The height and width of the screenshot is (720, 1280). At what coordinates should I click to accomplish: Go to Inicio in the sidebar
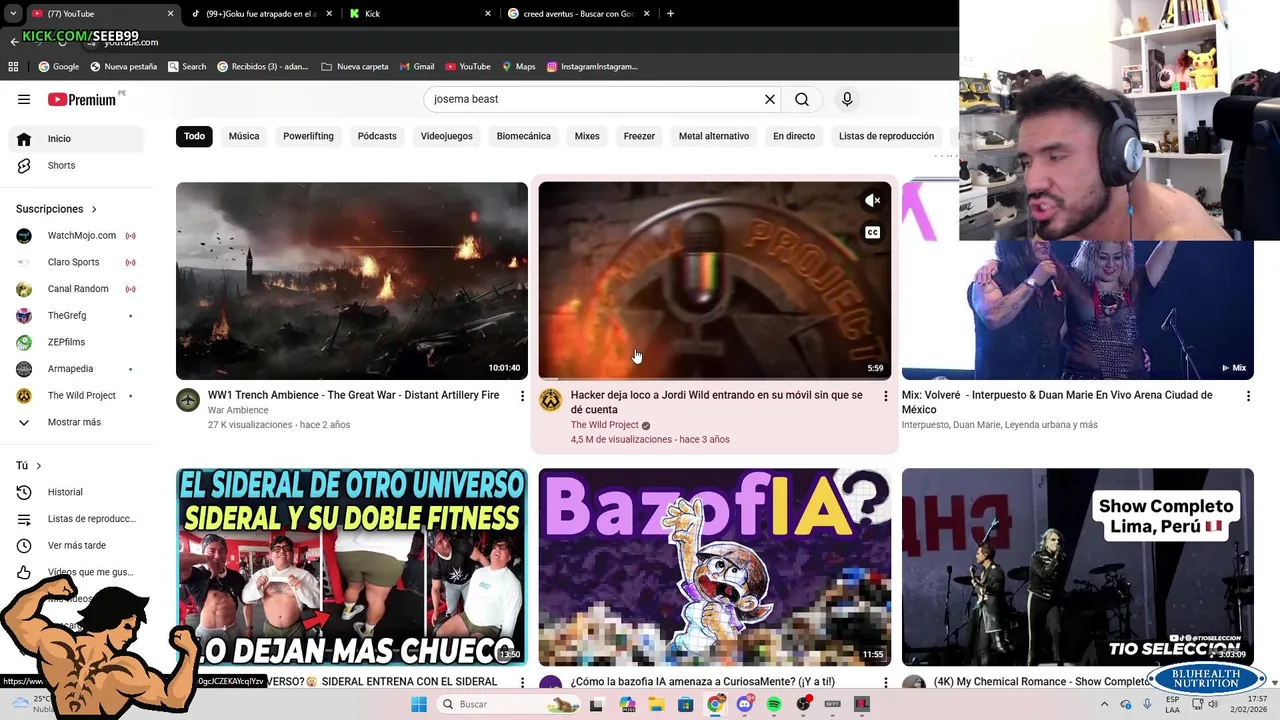(x=76, y=139)
